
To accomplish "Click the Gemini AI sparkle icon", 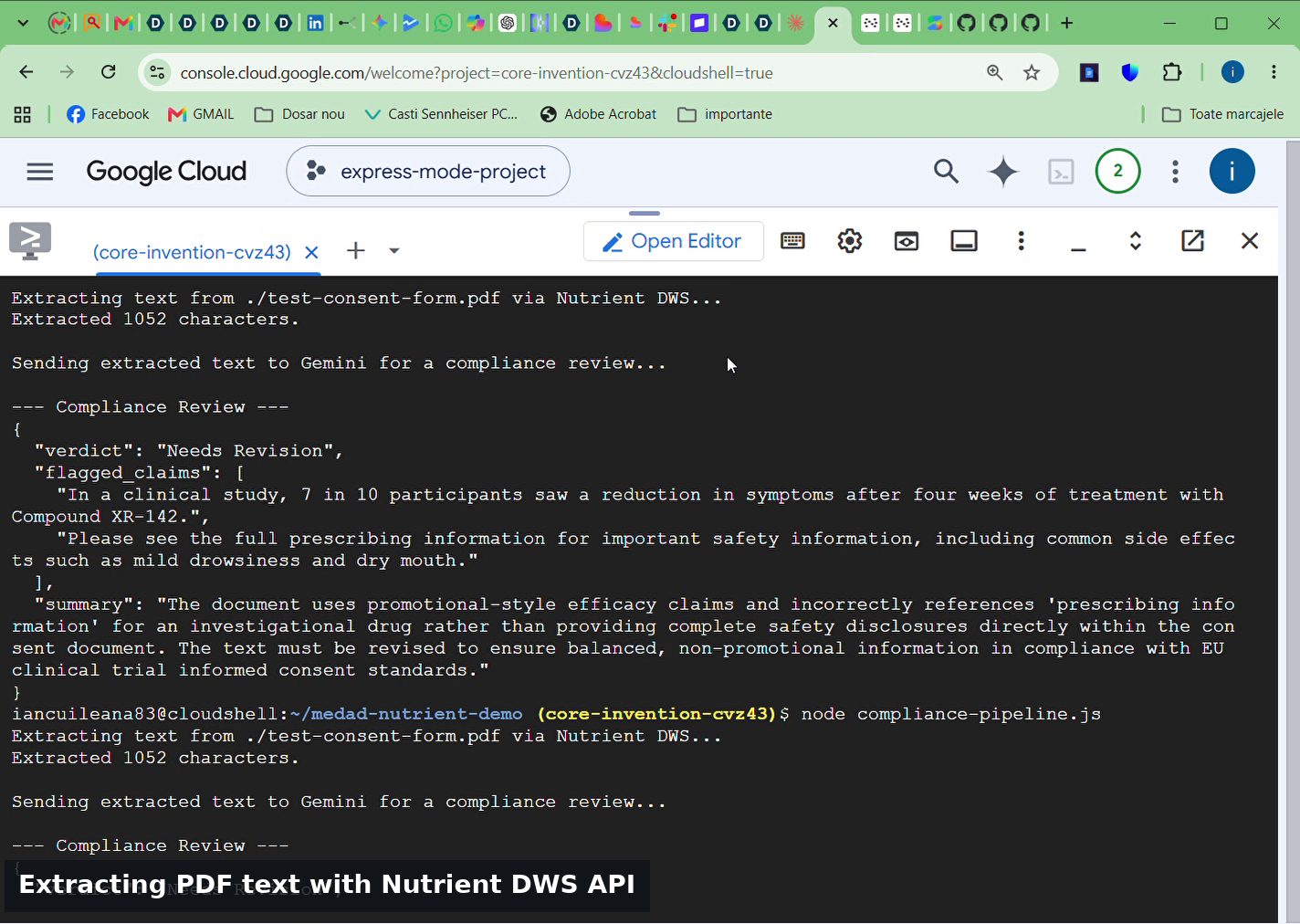I will coord(1003,172).
